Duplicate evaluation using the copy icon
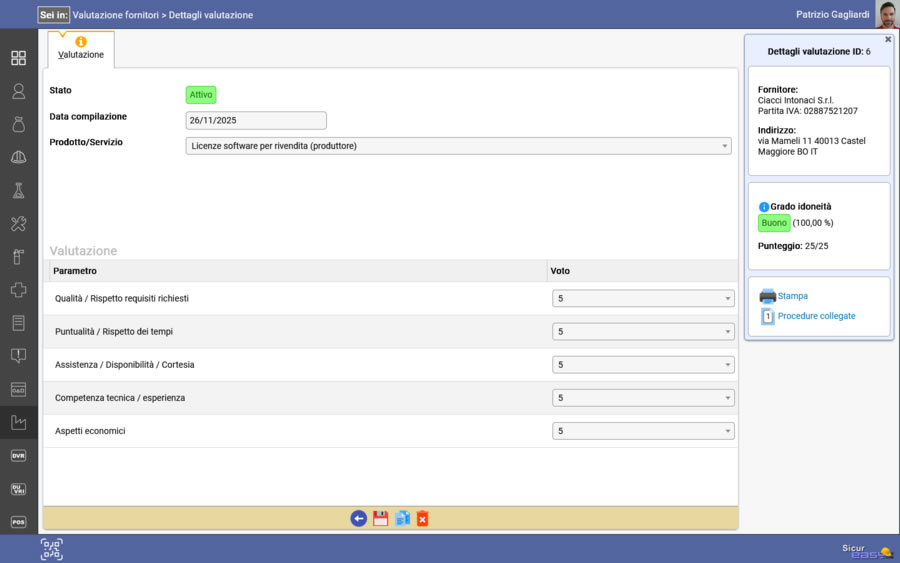 coord(402,518)
